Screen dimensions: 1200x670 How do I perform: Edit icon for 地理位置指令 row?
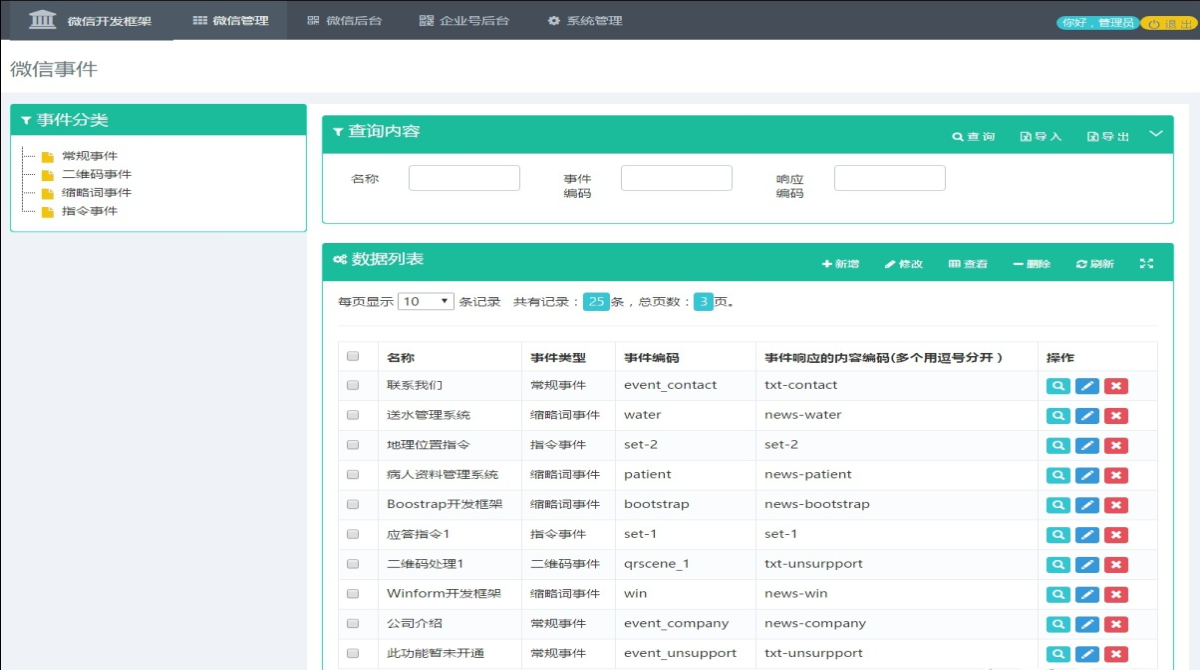(1087, 446)
